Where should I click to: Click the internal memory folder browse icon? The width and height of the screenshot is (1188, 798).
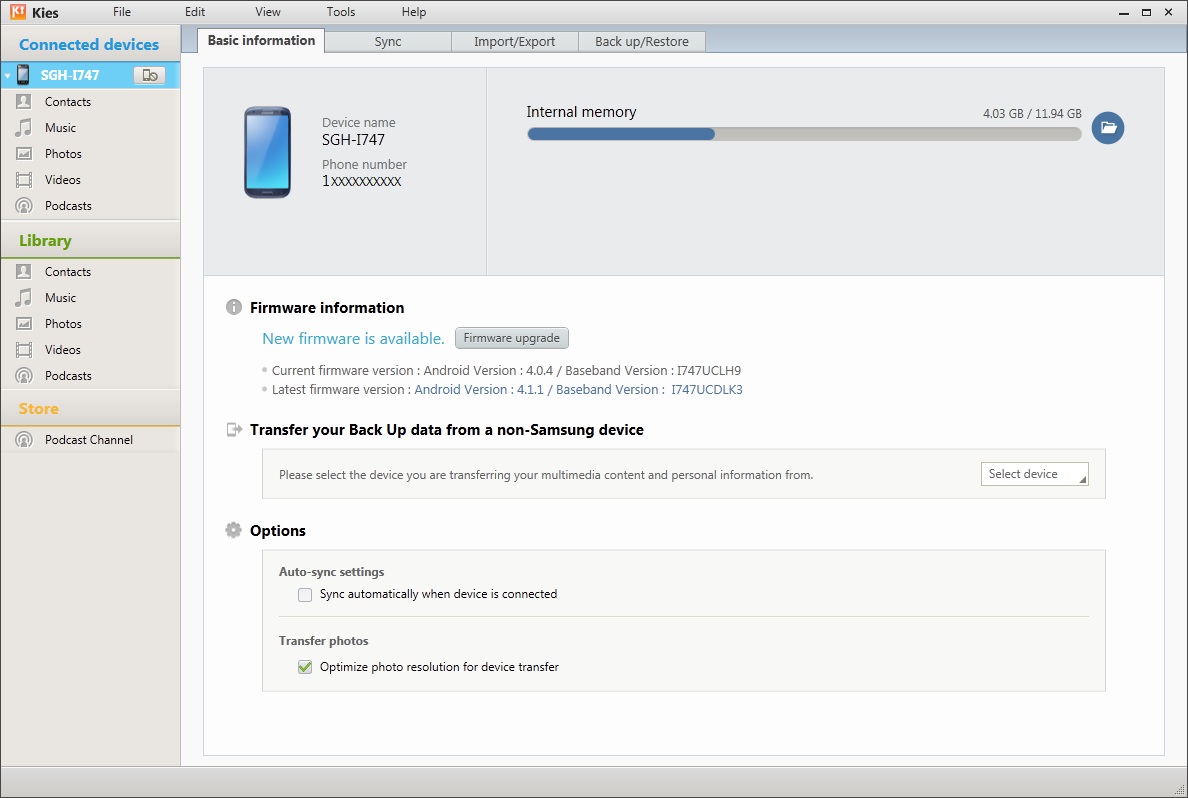click(1107, 128)
